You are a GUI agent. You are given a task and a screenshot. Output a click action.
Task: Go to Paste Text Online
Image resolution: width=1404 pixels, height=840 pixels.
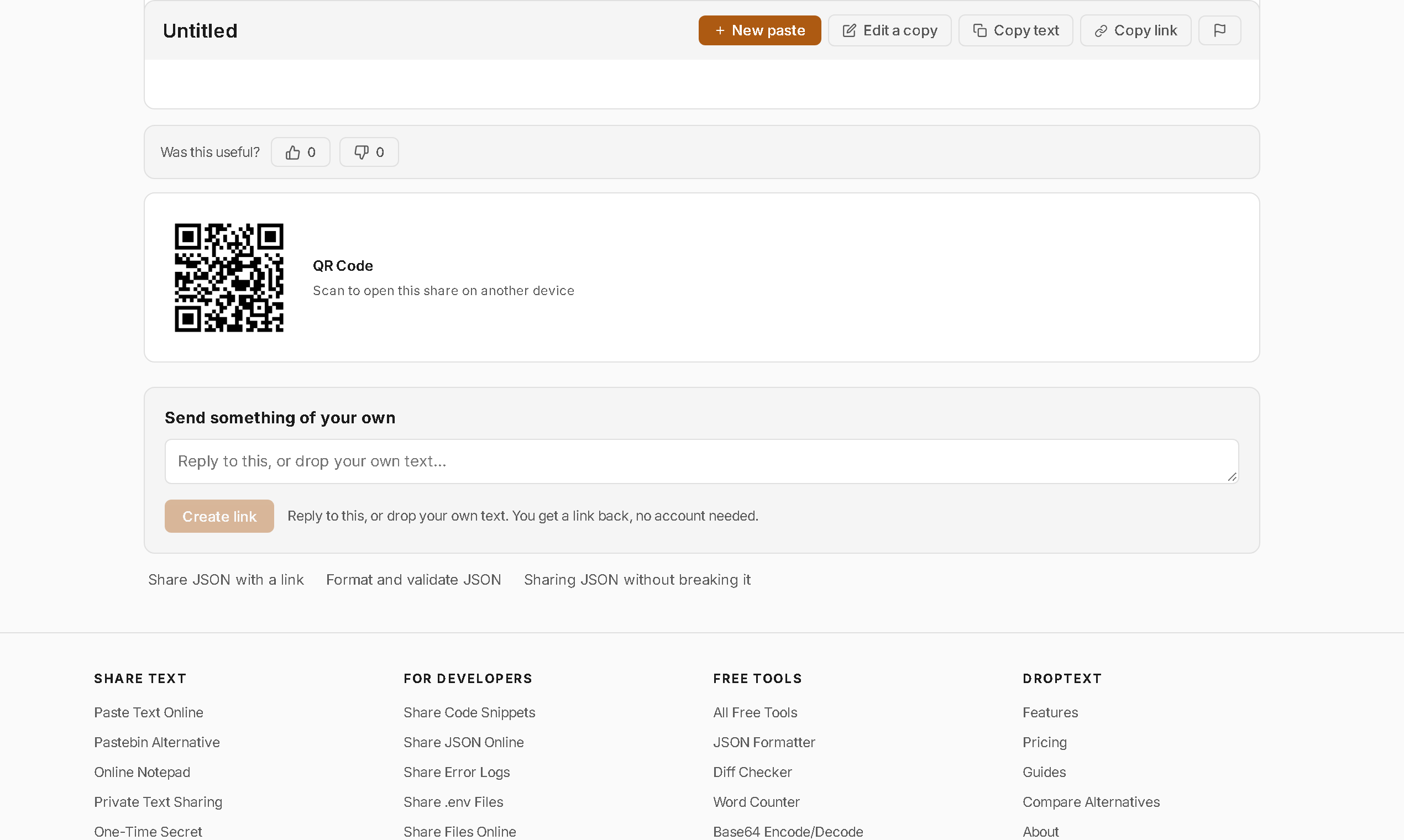click(148, 712)
